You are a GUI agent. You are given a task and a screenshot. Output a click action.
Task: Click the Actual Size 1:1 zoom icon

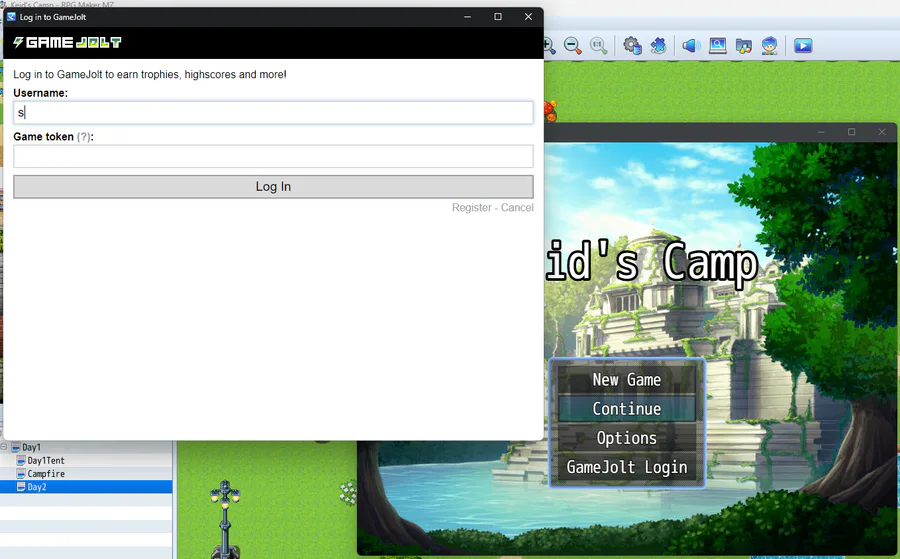click(x=598, y=46)
